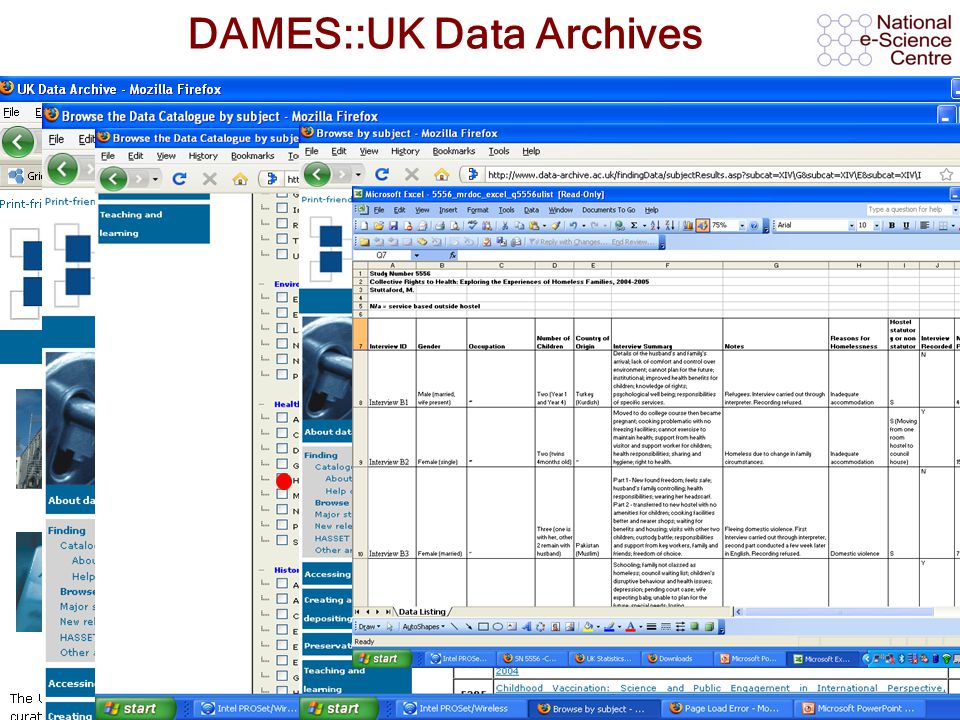This screenshot has width=960, height=720.
Task: Open Excel Data menu
Action: 531,209
